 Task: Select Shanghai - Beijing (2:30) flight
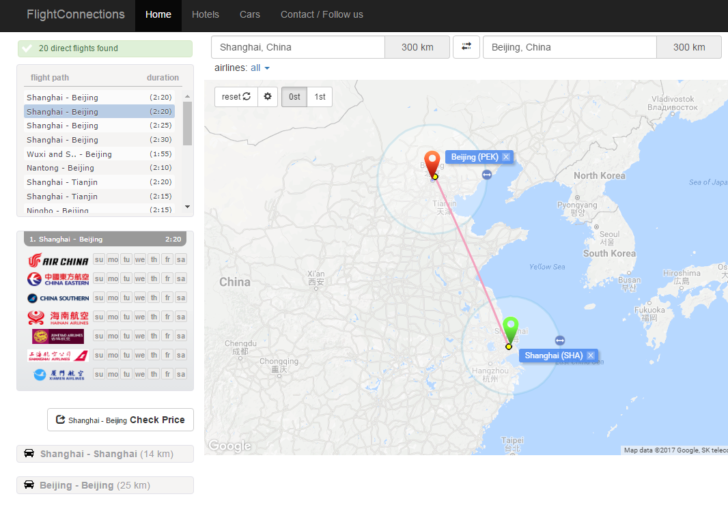tap(99, 140)
